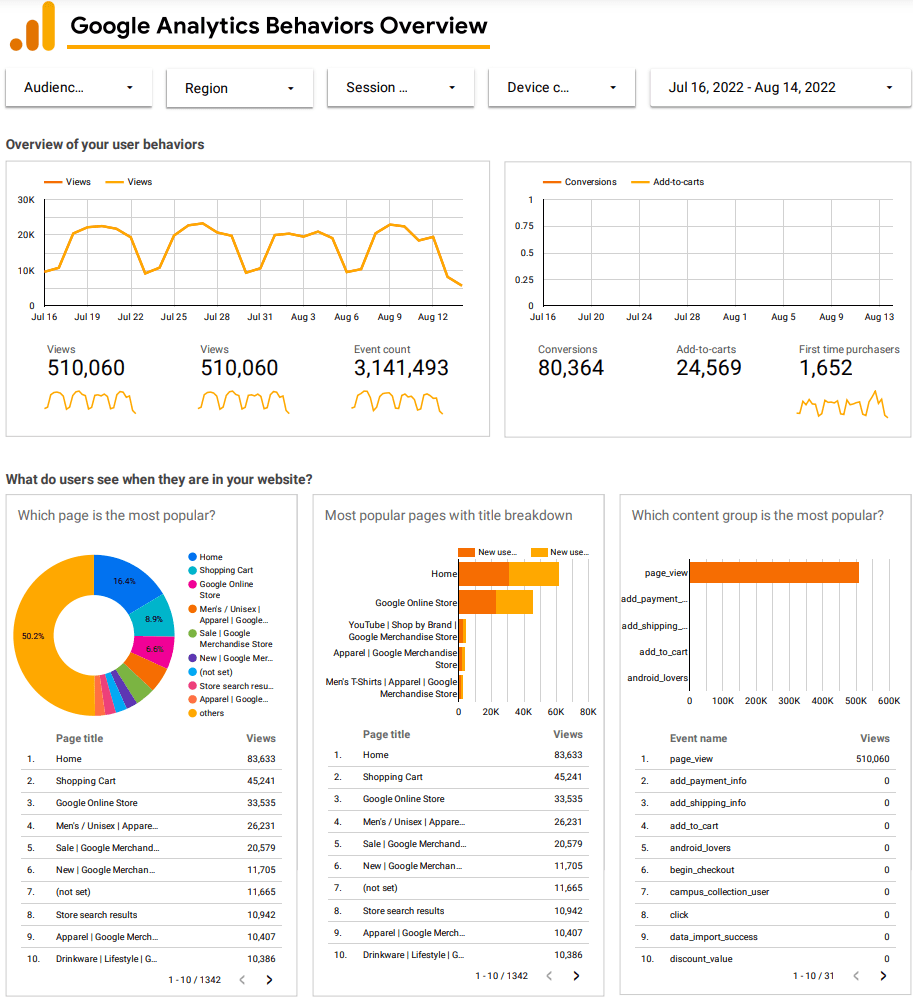
Task: Open the date range picker dropdown
Action: coord(780,88)
